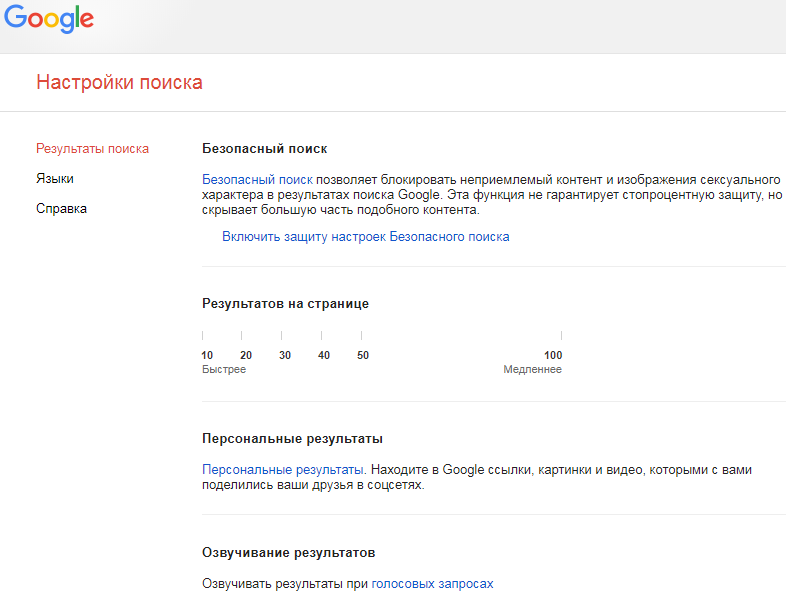Click the bold Безопасный поиск heading

265,149
